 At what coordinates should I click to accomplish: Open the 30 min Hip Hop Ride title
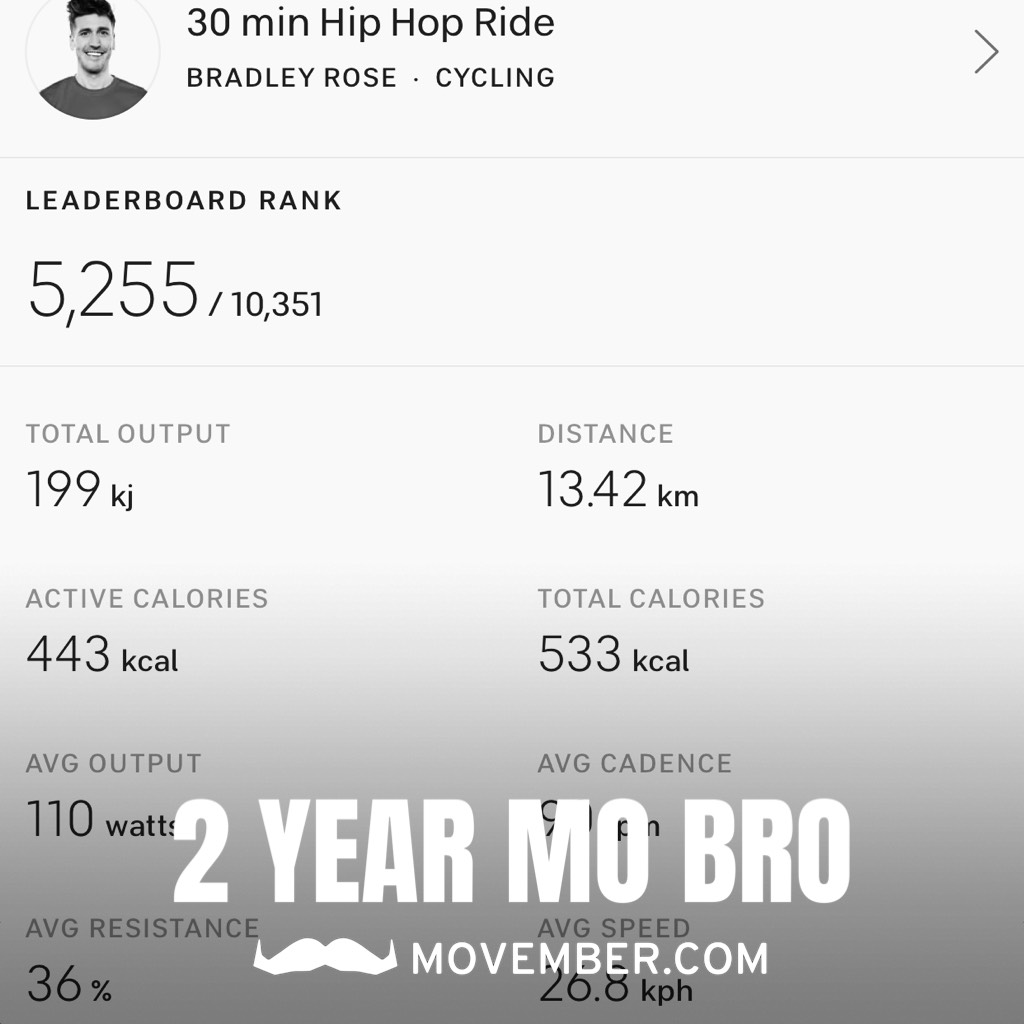(x=370, y=23)
